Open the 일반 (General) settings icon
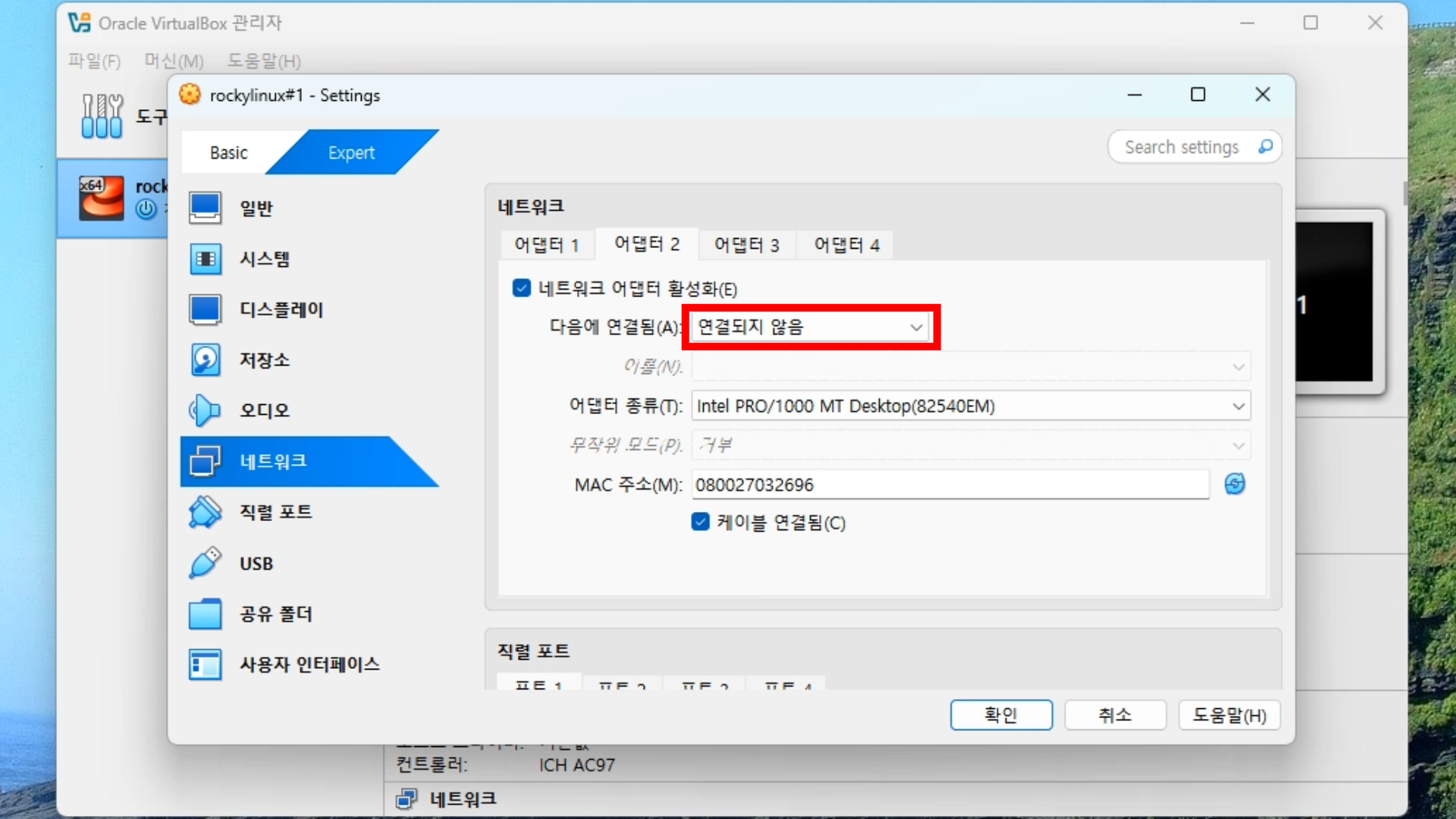Viewport: 1456px width, 819px height. tap(206, 208)
